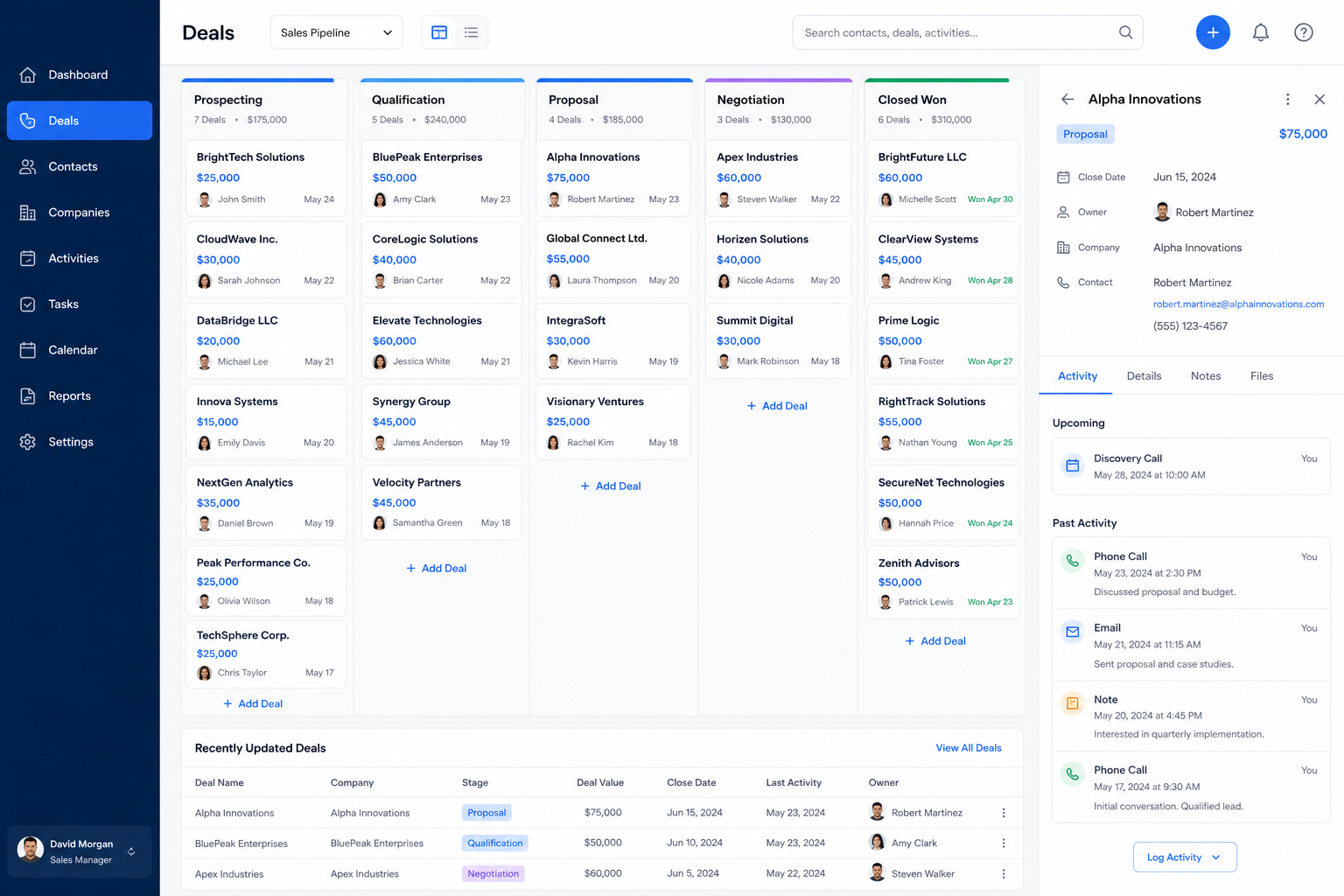
Task: Open row menu for BluePeak Enterprises table row
Action: [x=1004, y=843]
